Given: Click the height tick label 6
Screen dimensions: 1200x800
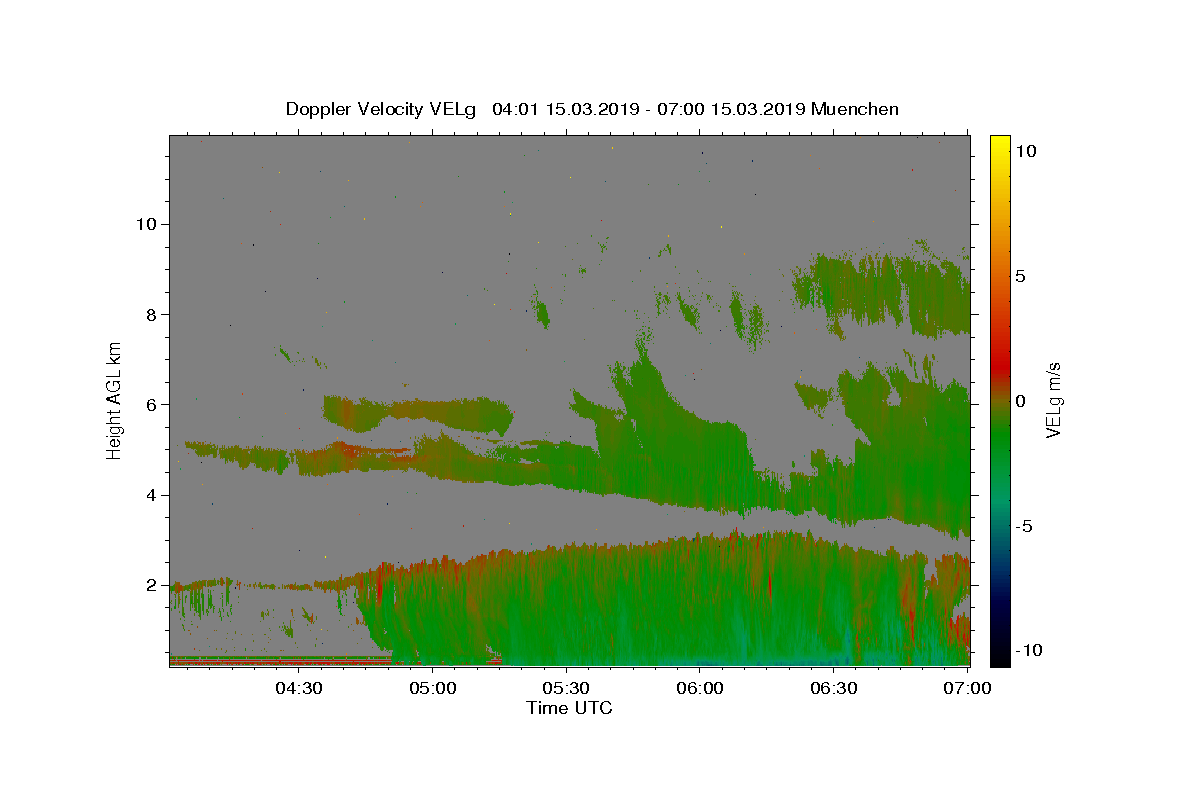Looking at the screenshot, I should tap(152, 404).
